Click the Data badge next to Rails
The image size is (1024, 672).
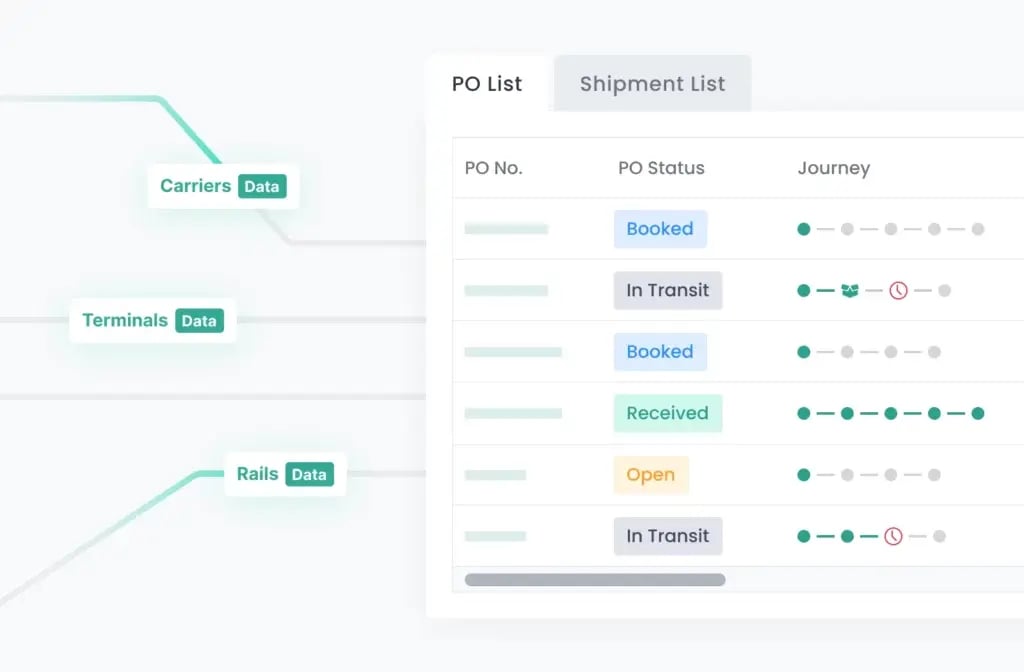pos(309,474)
